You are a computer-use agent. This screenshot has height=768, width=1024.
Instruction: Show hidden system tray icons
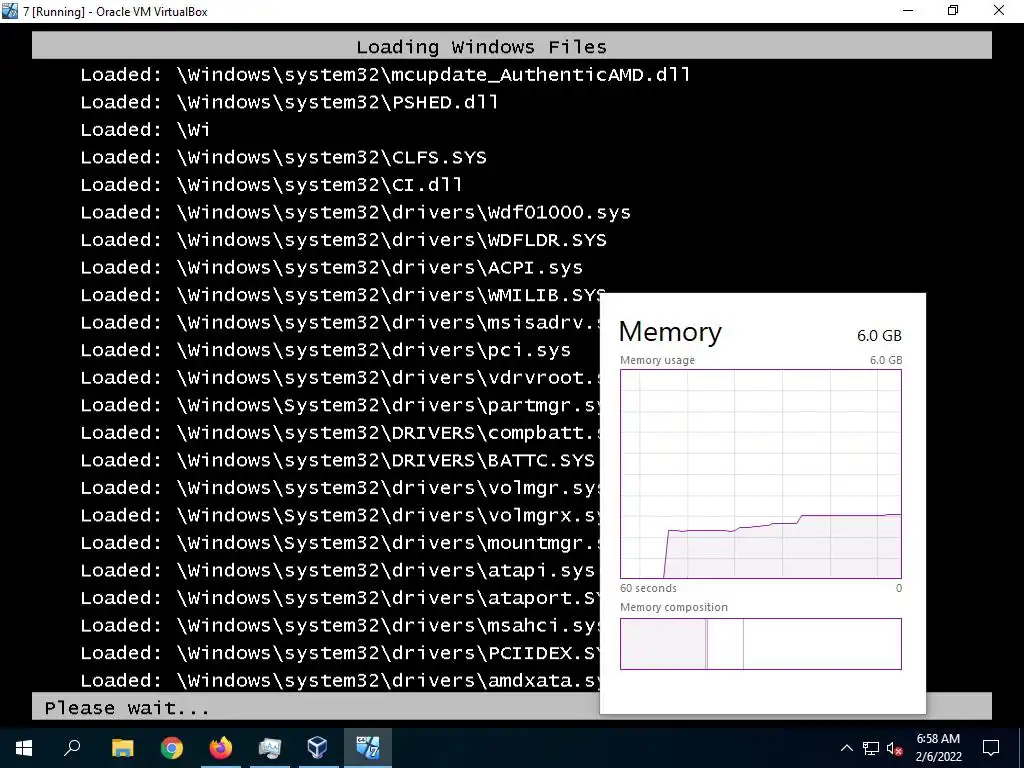[846, 748]
